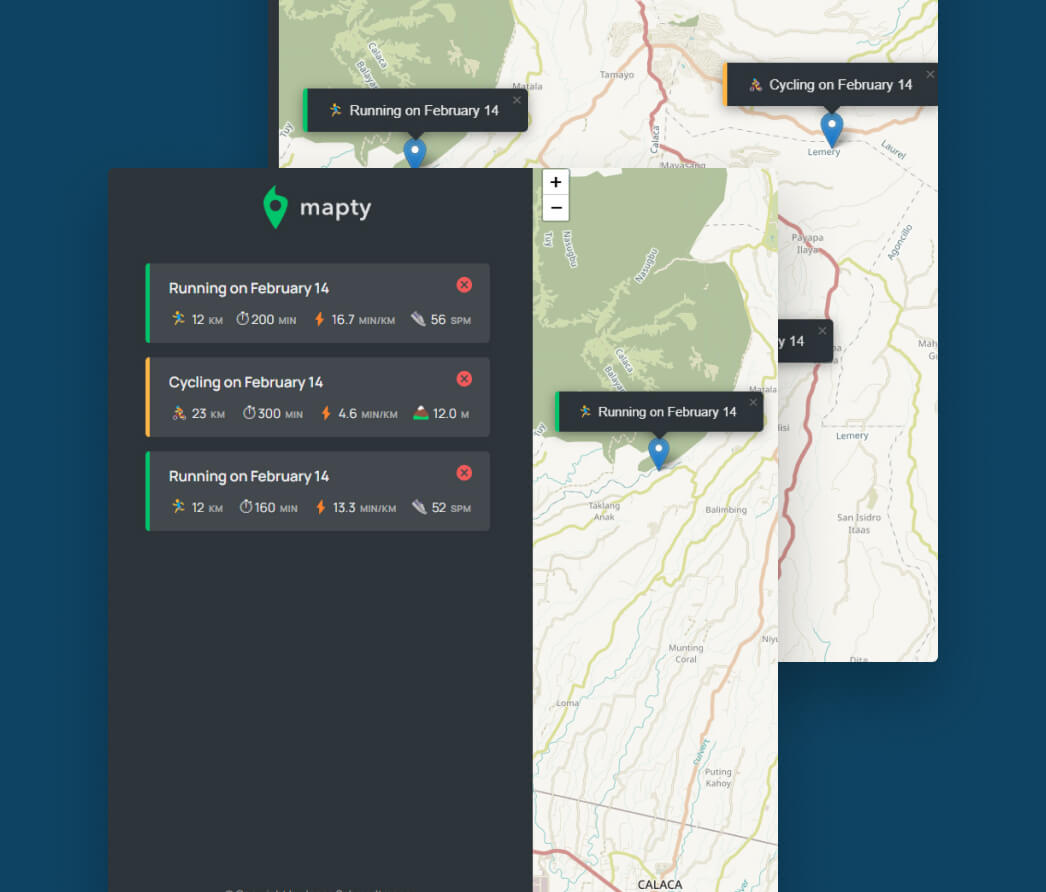Click the runner icon in the back window Running popup
The image size is (1046, 892).
point(336,110)
